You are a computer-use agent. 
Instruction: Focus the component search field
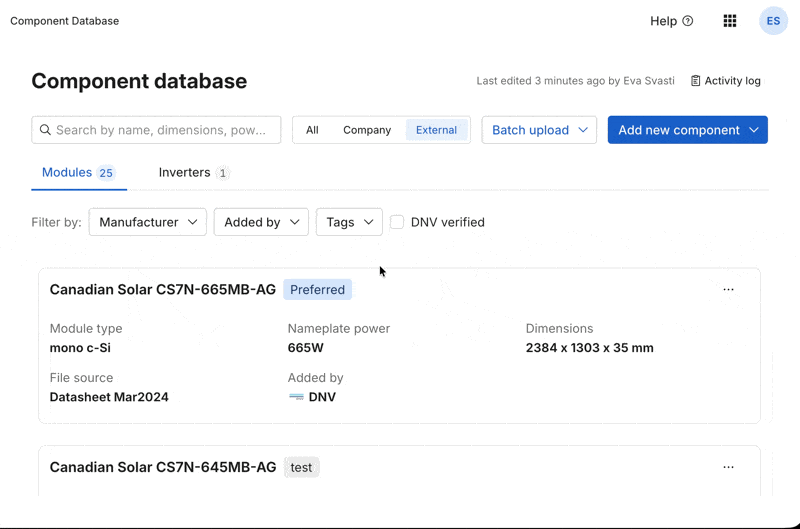click(156, 130)
